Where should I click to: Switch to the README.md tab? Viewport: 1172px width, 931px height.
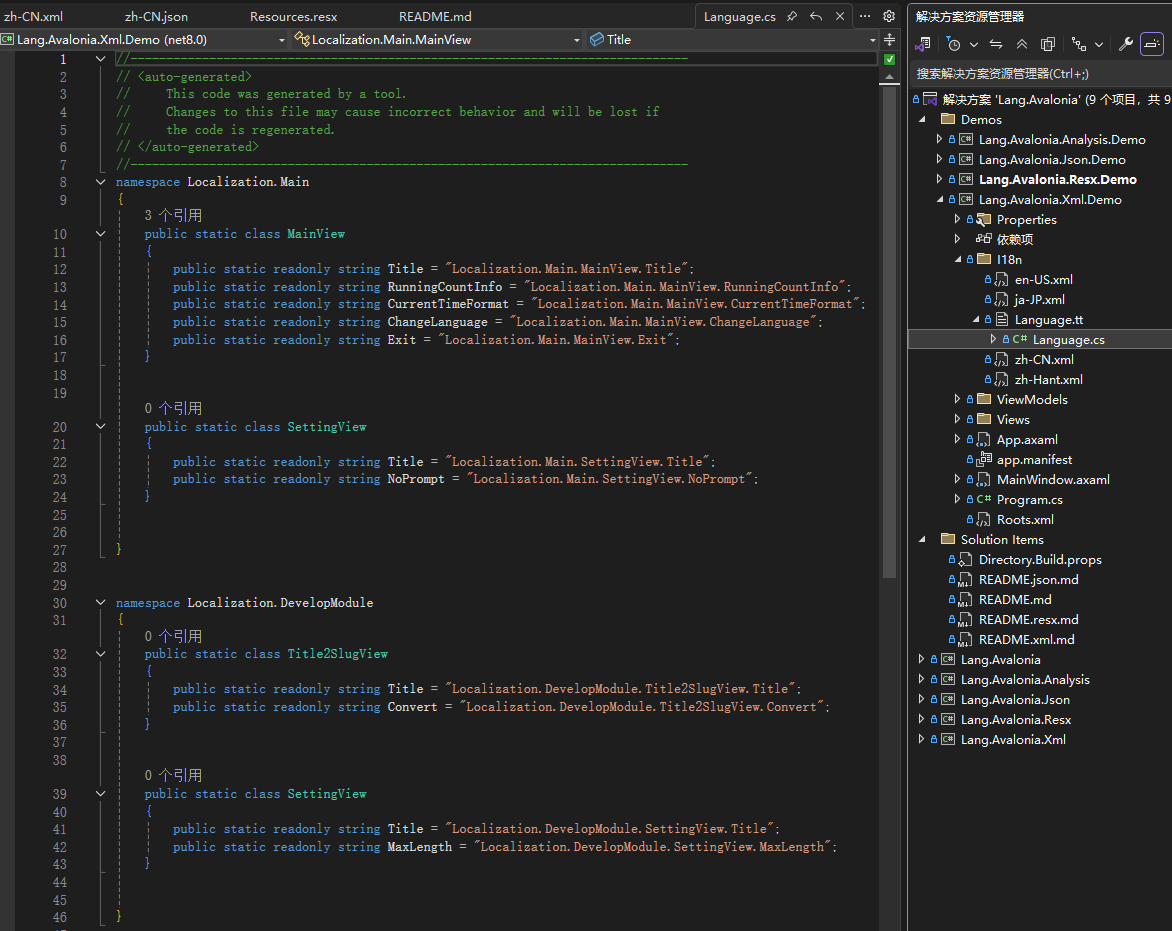click(435, 16)
